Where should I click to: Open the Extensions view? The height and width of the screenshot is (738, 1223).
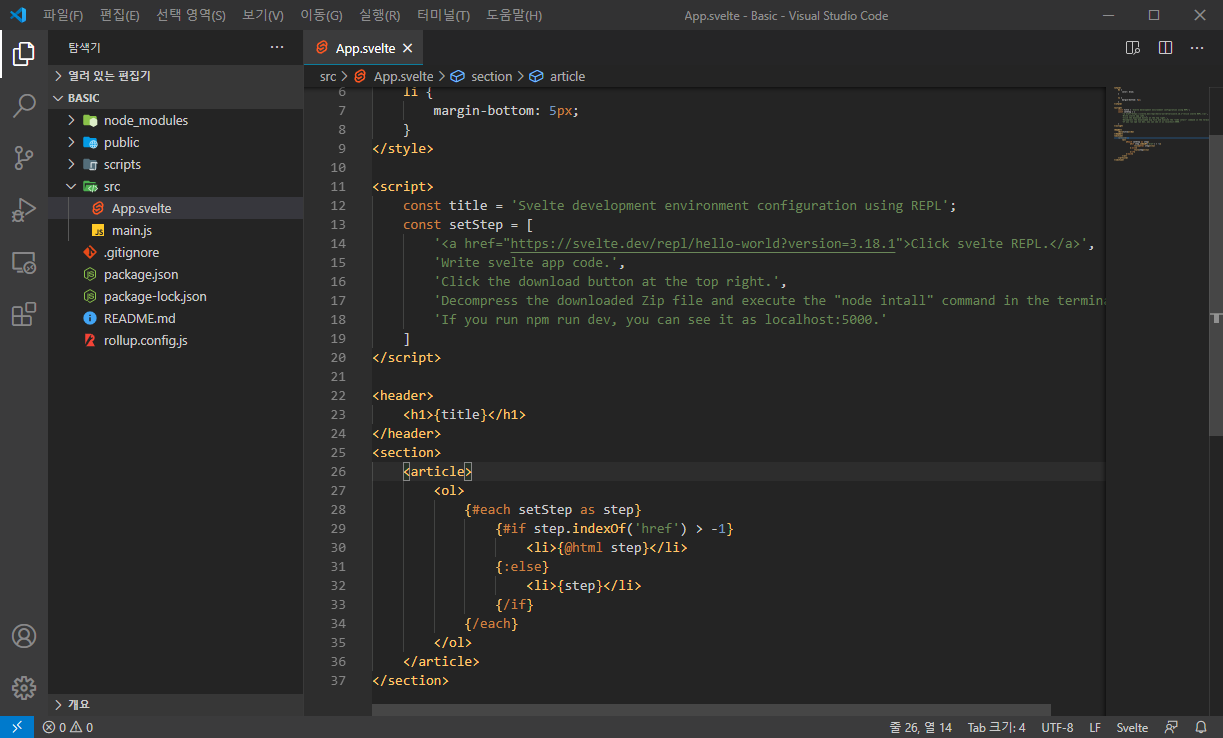[x=24, y=314]
